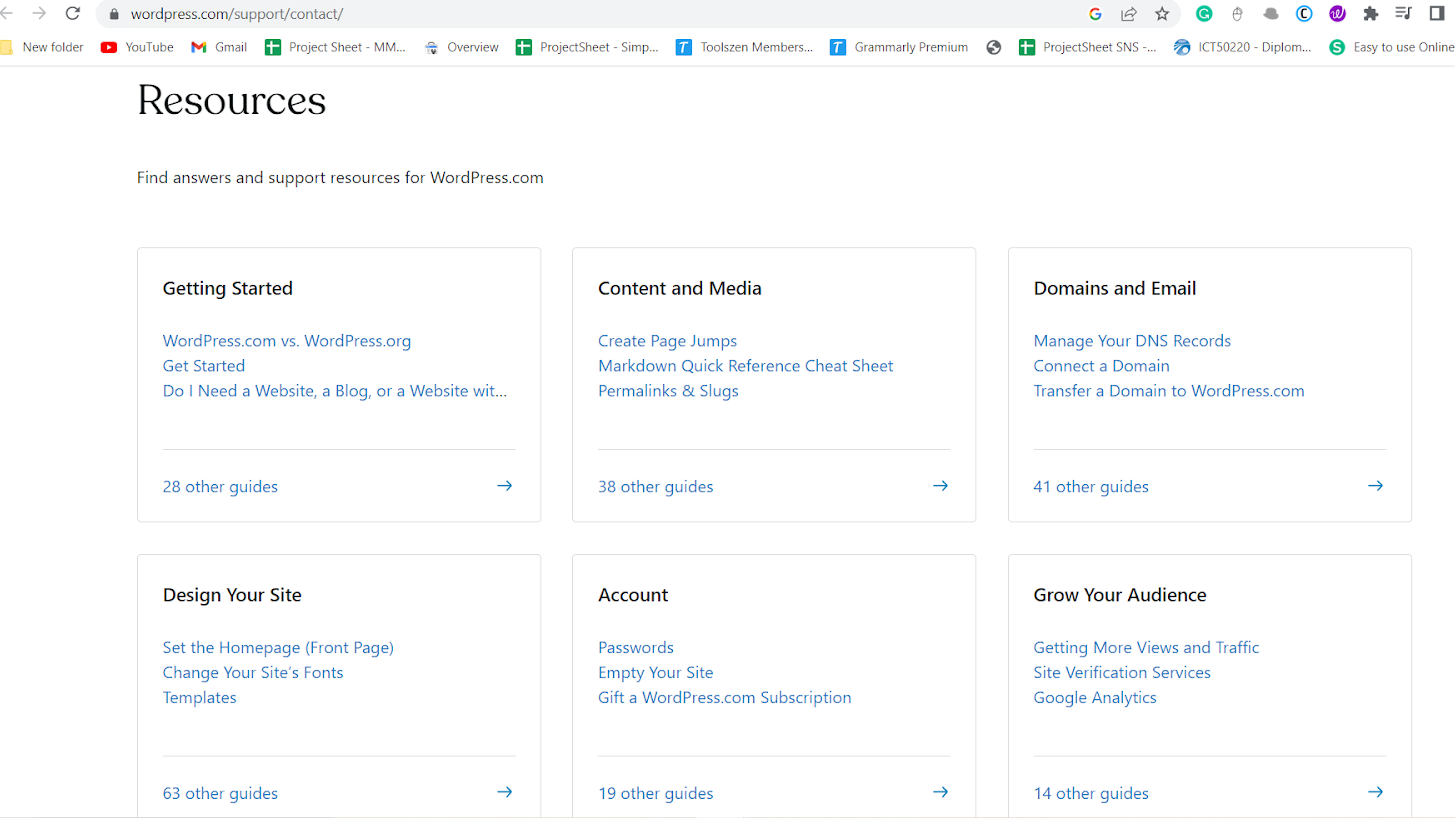View site info via the address bar padlock

(x=113, y=14)
